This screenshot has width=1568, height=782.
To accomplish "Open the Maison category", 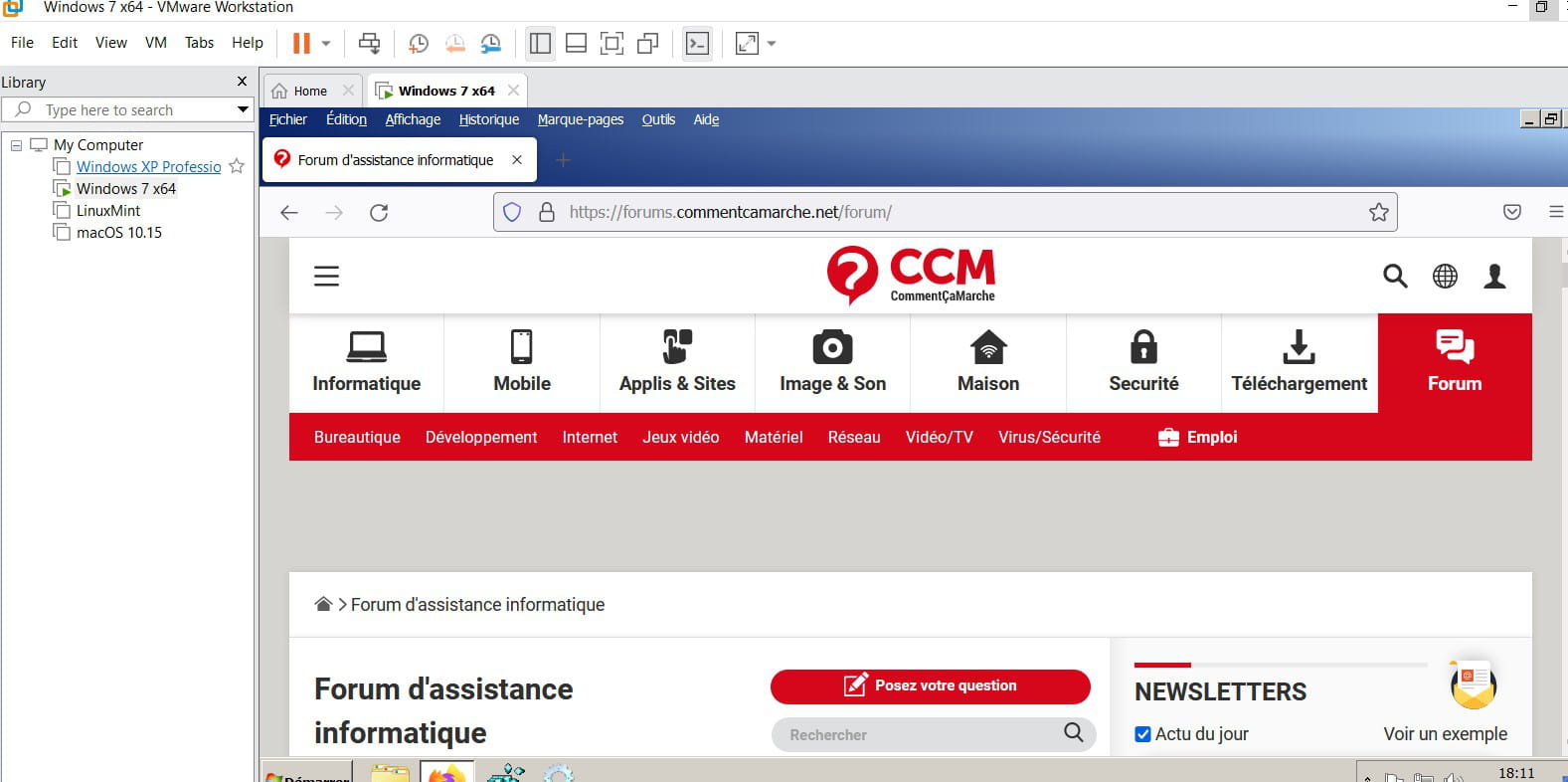I will click(988, 362).
